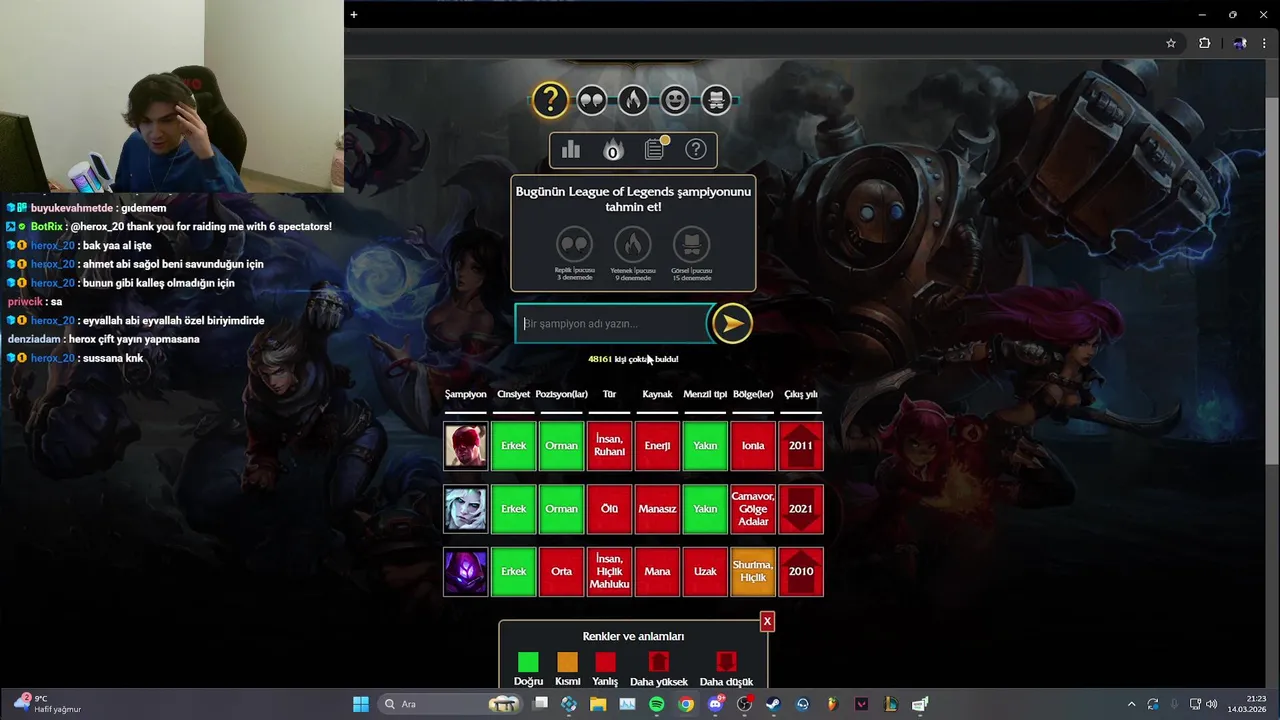Open the browser three-dot menu

pyautogui.click(x=1266, y=43)
